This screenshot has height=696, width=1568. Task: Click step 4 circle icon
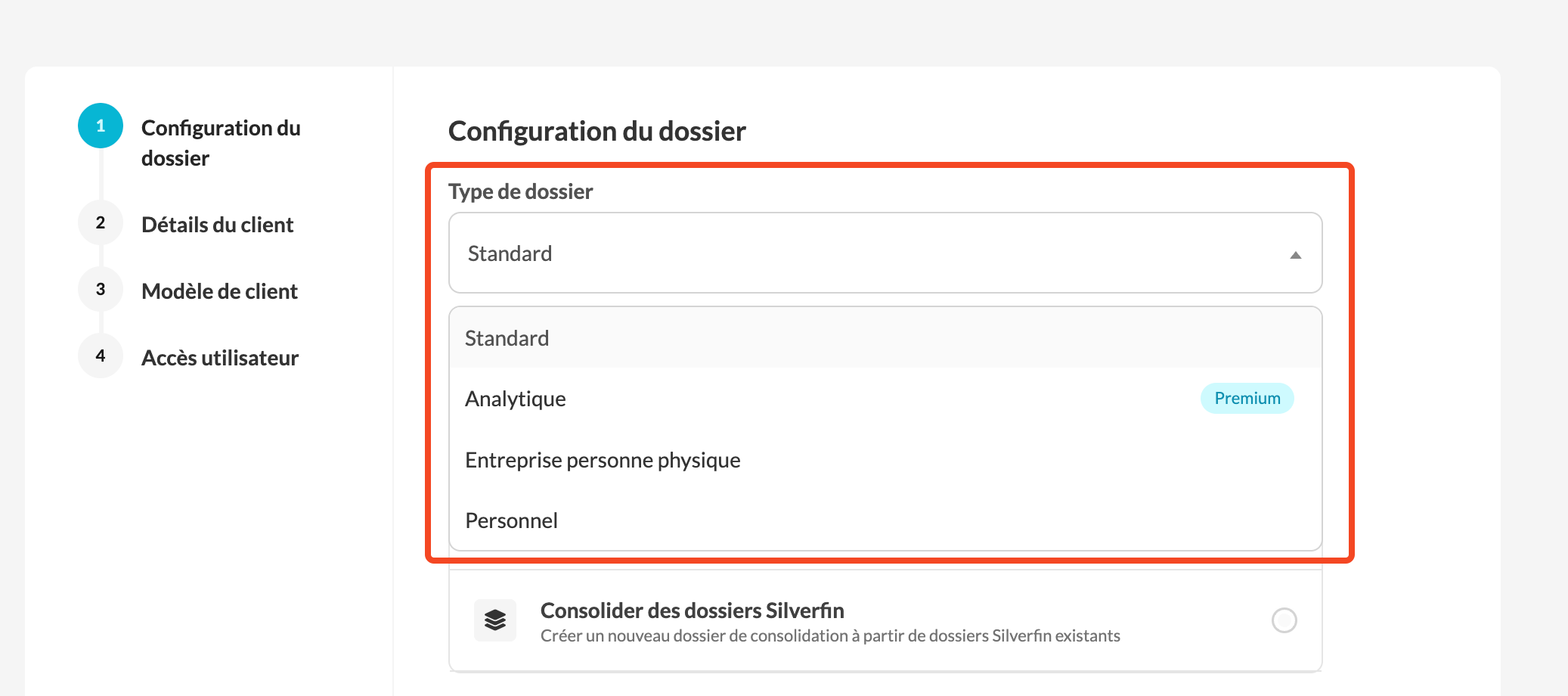point(101,356)
